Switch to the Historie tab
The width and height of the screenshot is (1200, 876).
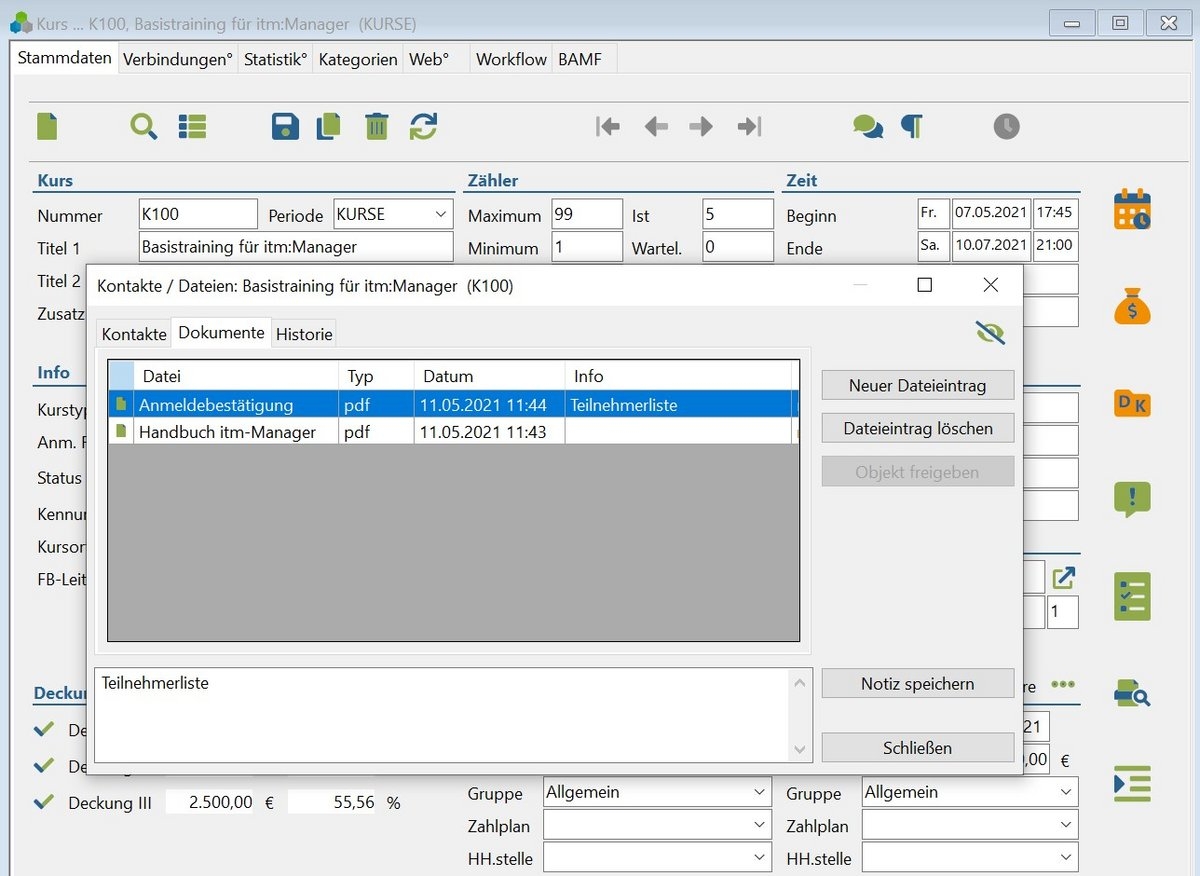point(304,334)
